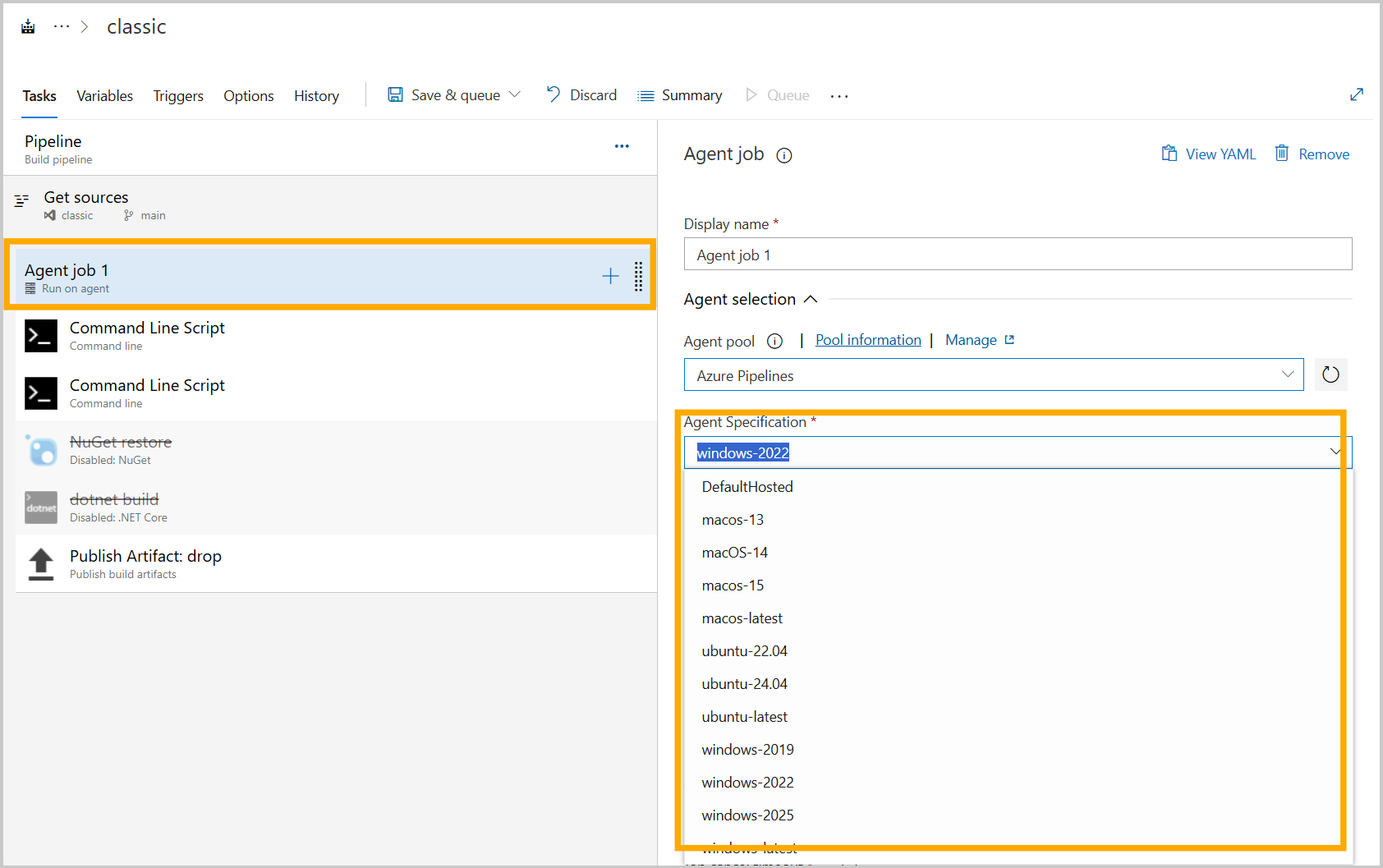1383x868 pixels.
Task: Click the add task plus icon
Action: [x=610, y=276]
